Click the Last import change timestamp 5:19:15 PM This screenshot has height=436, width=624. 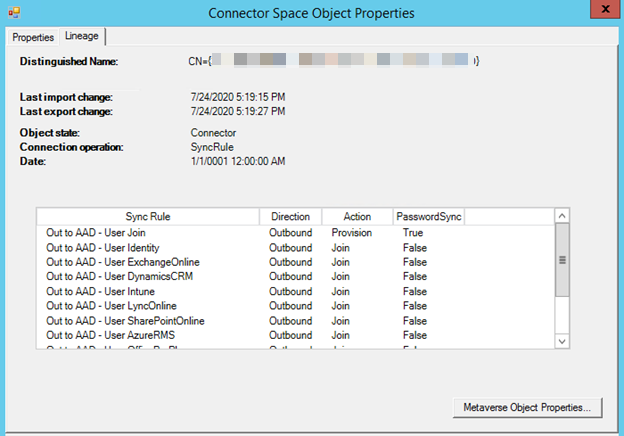point(238,97)
